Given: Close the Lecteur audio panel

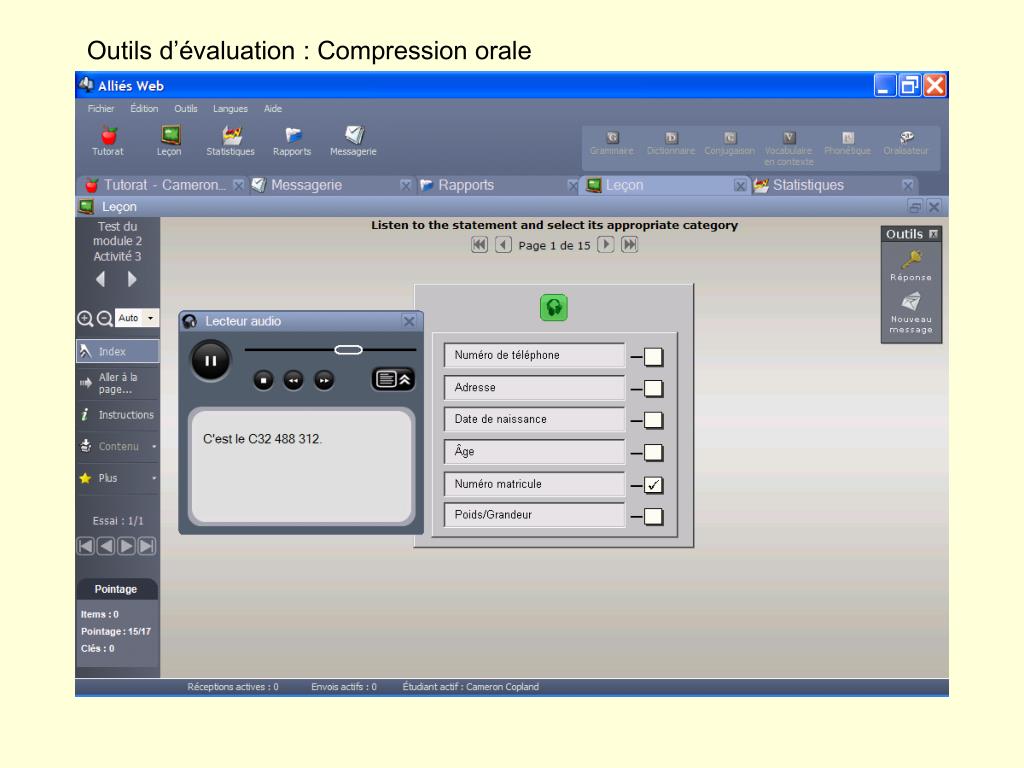Looking at the screenshot, I should tap(409, 321).
